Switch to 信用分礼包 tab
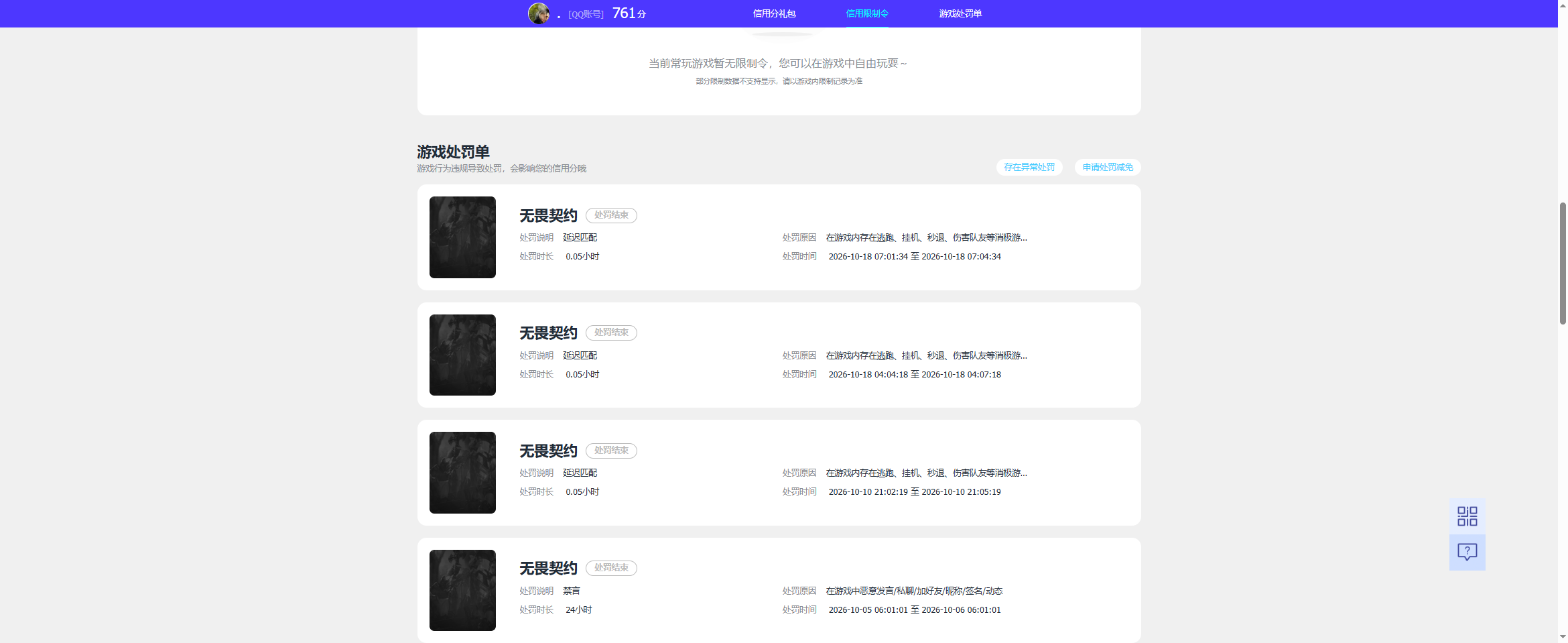 click(774, 13)
